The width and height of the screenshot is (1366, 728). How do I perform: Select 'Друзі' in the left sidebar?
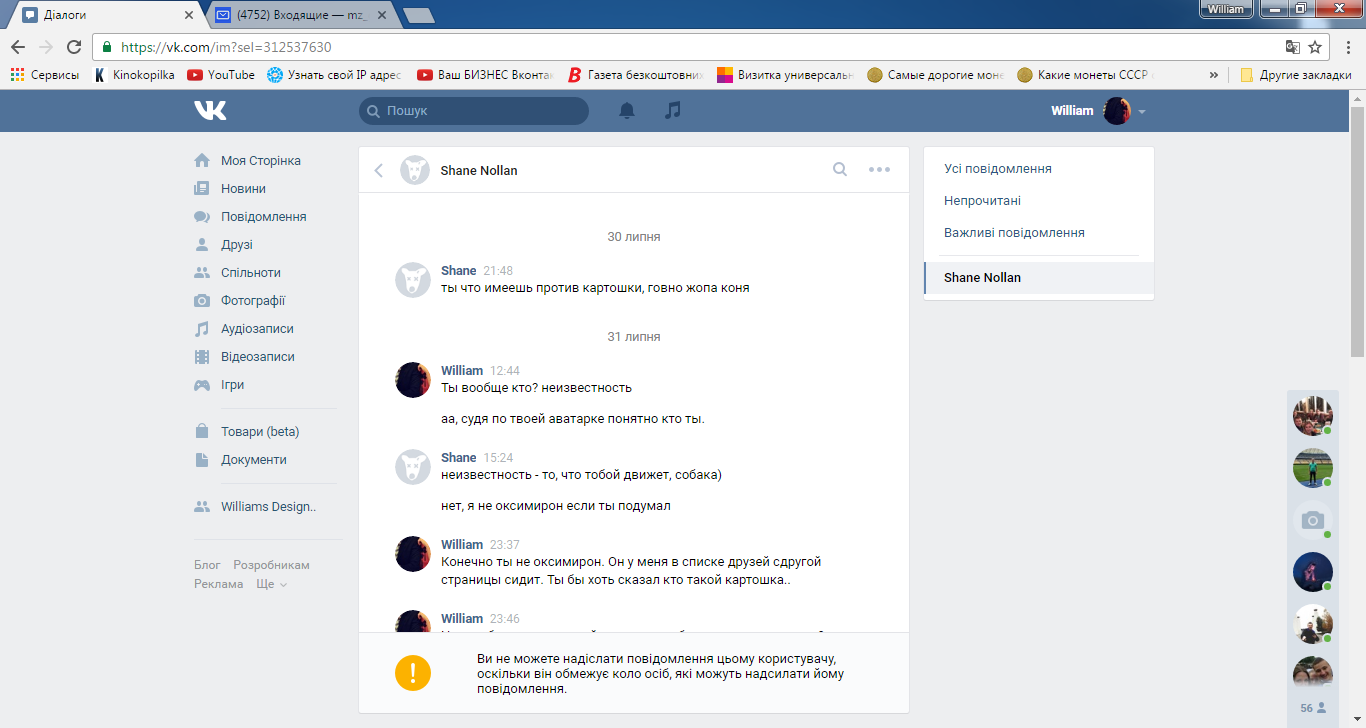pos(237,245)
